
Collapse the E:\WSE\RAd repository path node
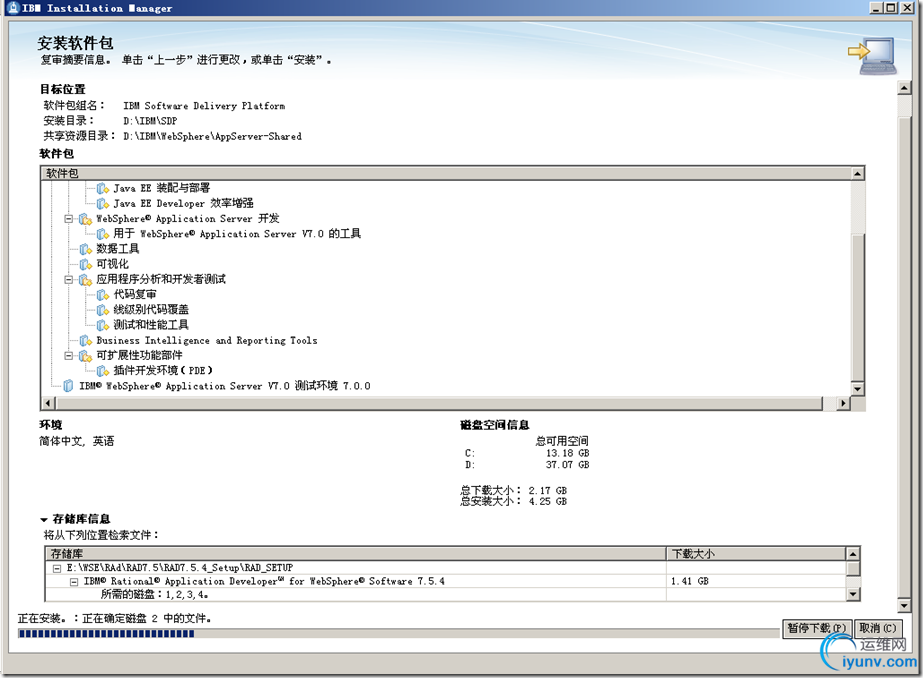point(57,569)
